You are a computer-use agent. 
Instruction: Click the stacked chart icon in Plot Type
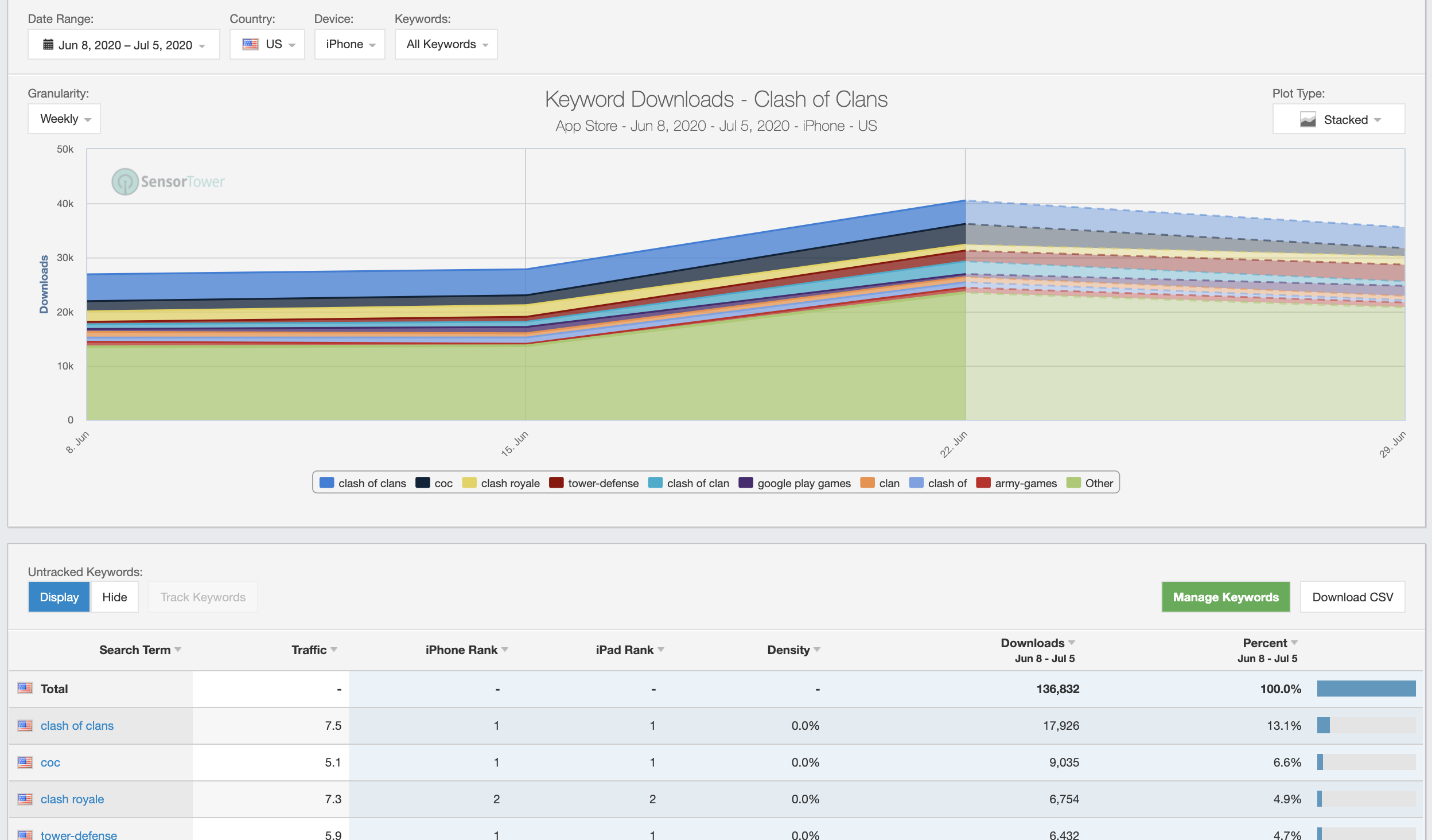pyautogui.click(x=1308, y=119)
